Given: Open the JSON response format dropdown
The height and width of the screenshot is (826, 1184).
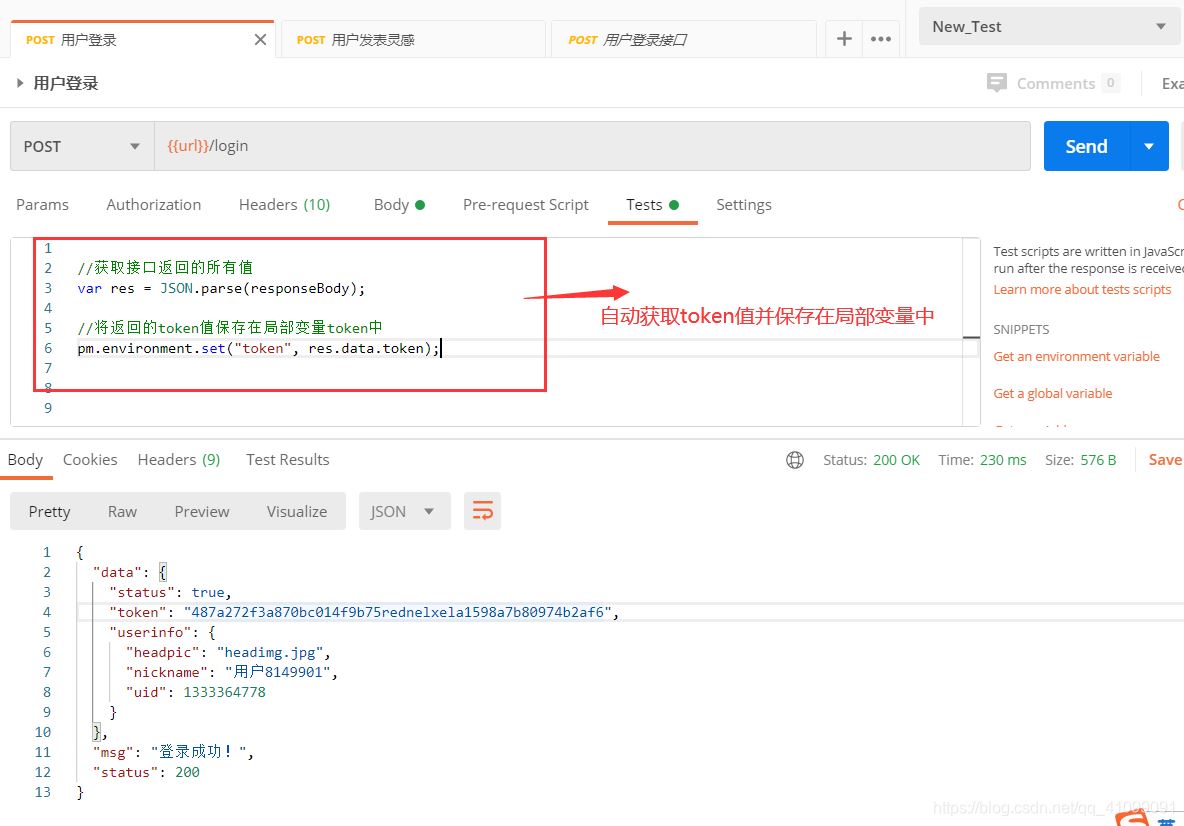Looking at the screenshot, I should coord(404,511).
